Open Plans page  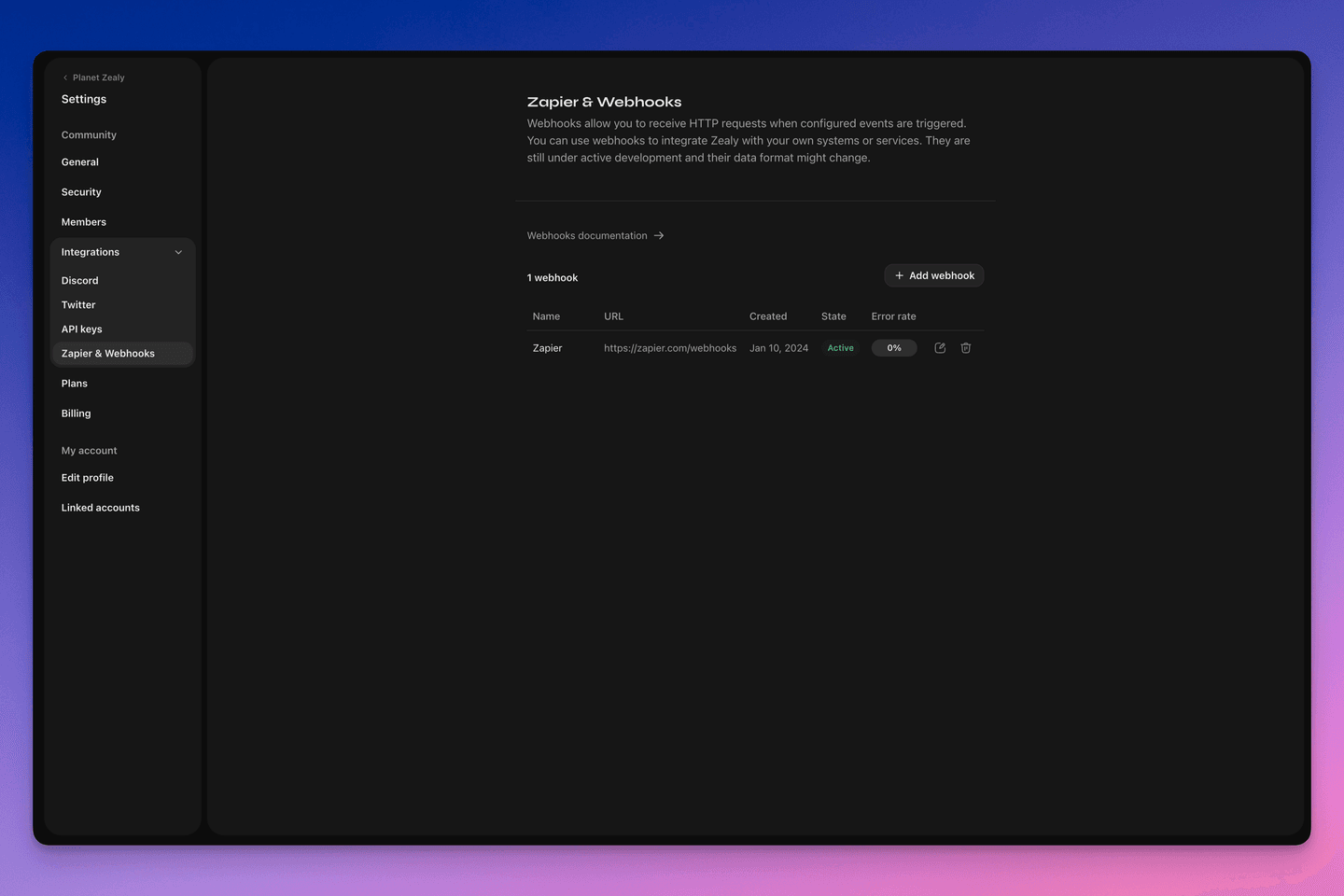point(75,384)
